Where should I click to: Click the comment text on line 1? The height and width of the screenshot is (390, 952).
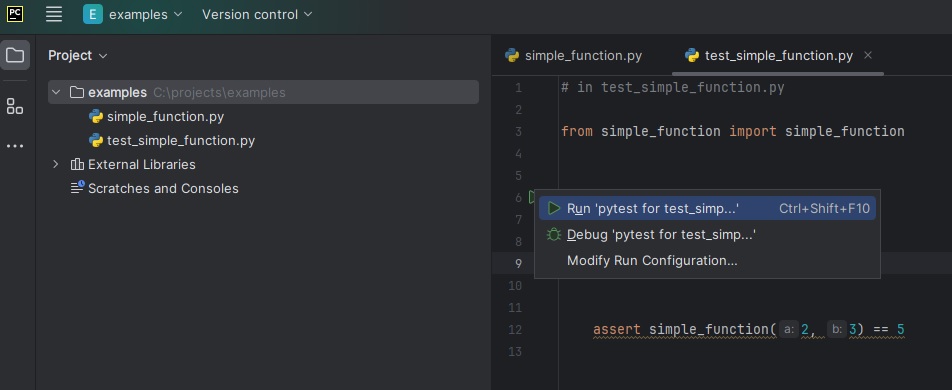pyautogui.click(x=673, y=87)
